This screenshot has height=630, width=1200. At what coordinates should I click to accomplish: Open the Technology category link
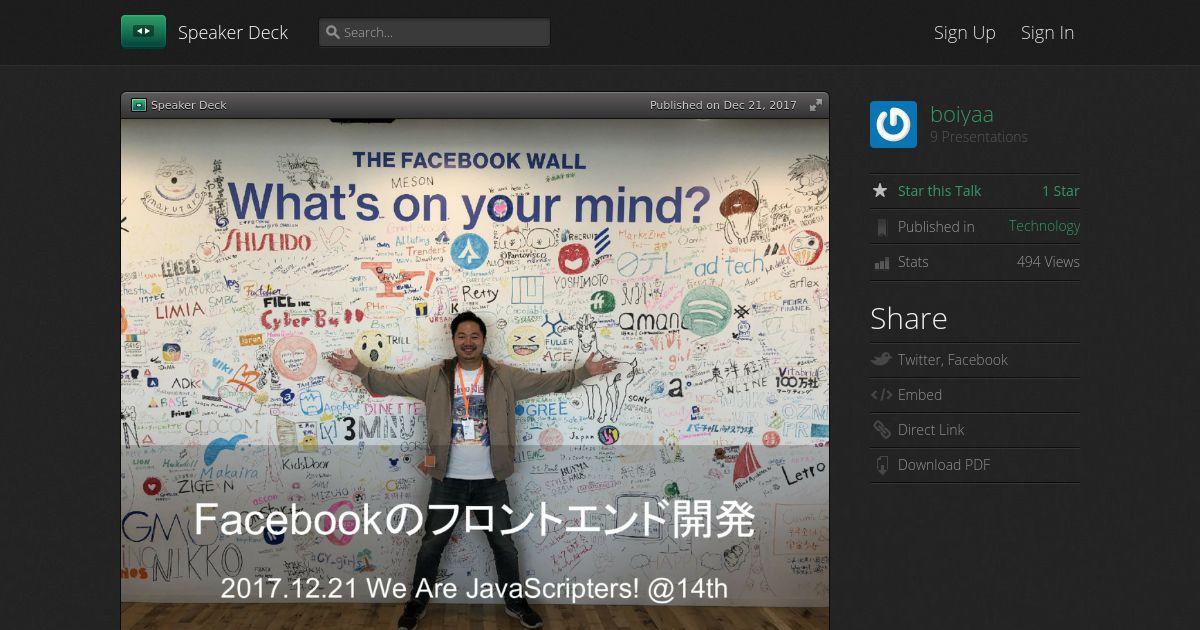click(x=1044, y=226)
